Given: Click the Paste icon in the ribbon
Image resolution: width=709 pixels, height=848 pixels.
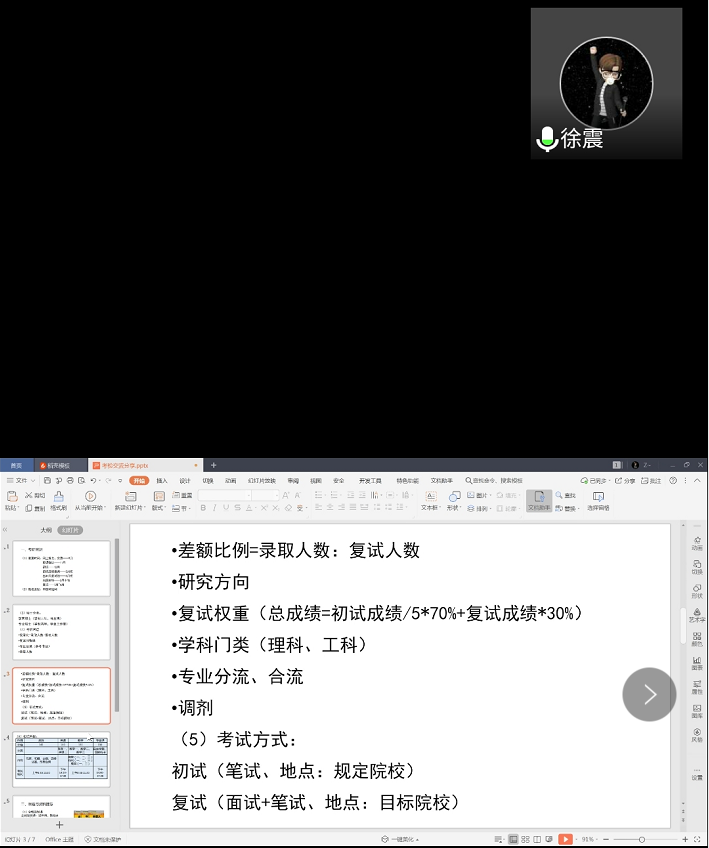Looking at the screenshot, I should point(12,496).
